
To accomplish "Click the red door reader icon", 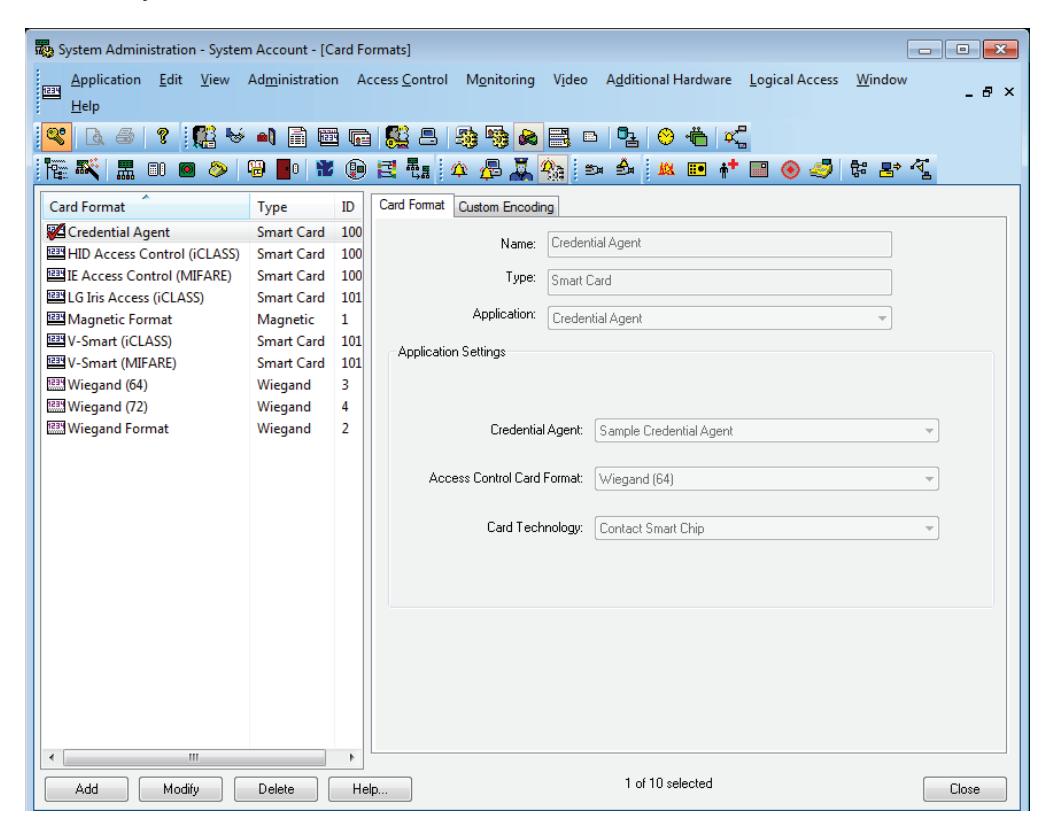I will [288, 169].
